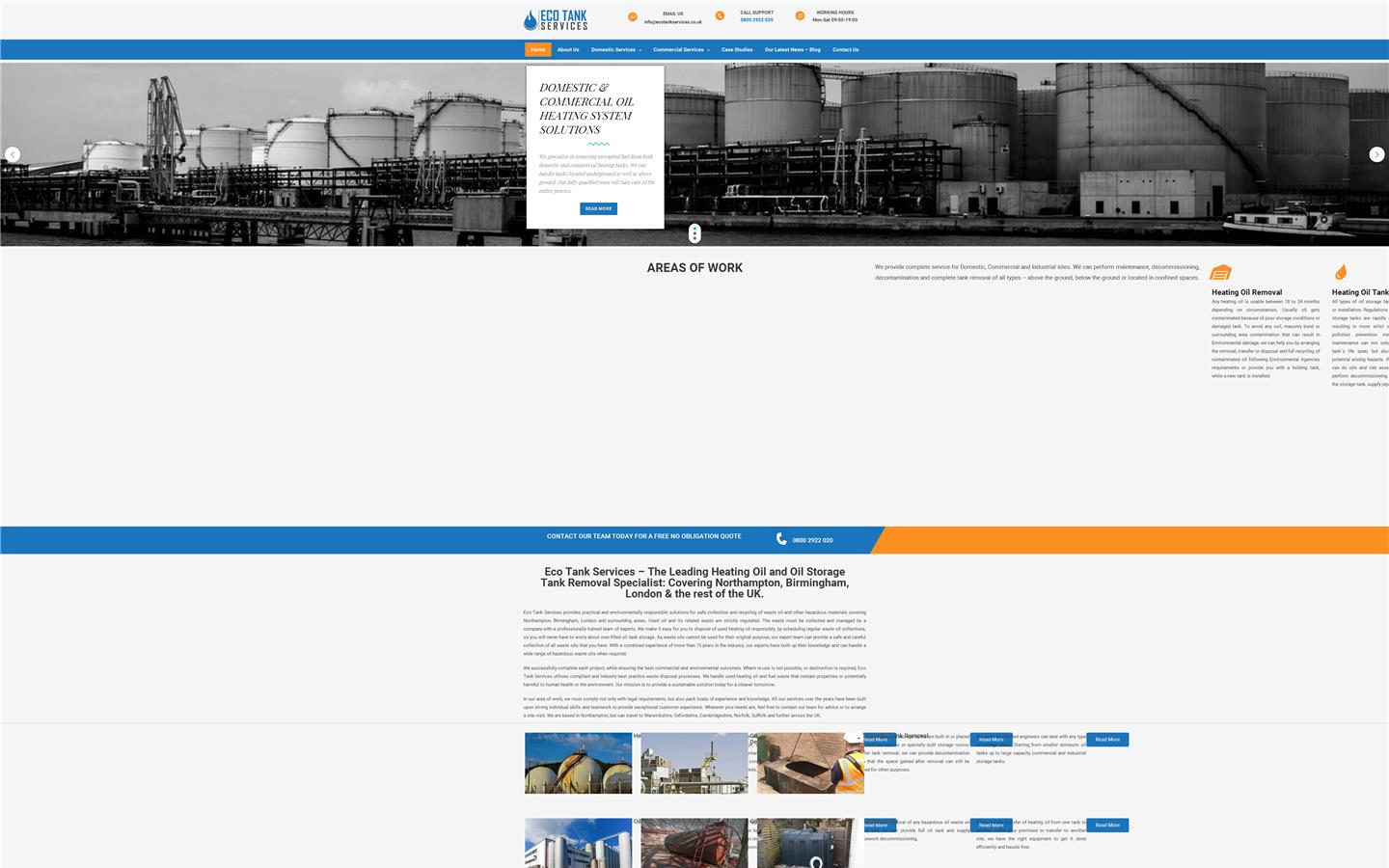The height and width of the screenshot is (868, 1389).
Task: Click the storage tanks photo thumbnail
Action: tap(578, 762)
